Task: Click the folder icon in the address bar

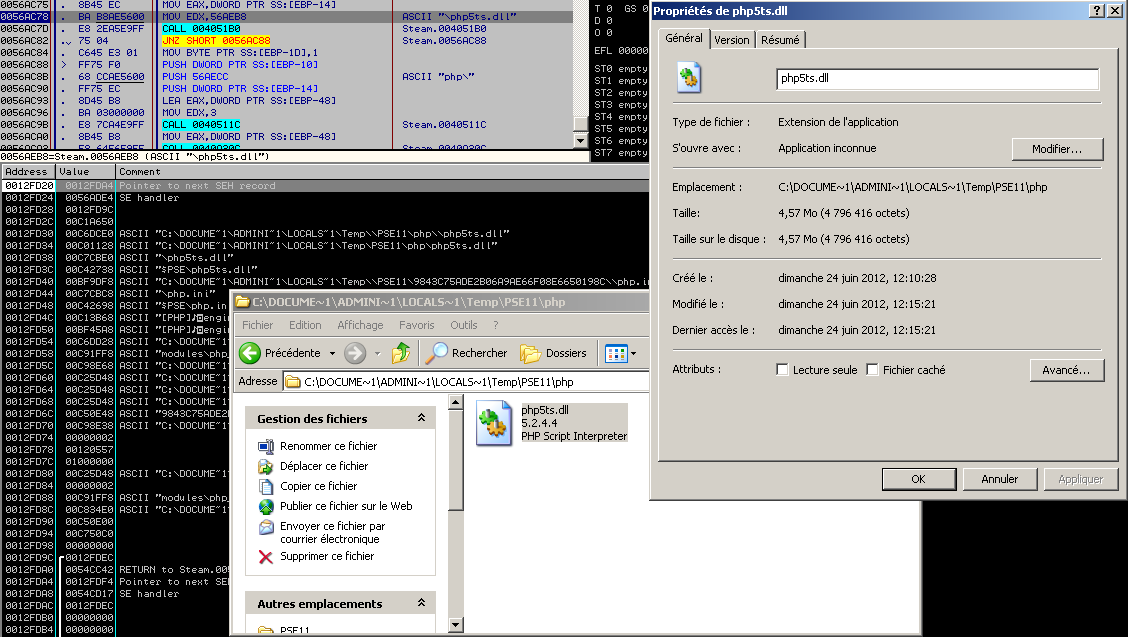Action: [x=293, y=381]
